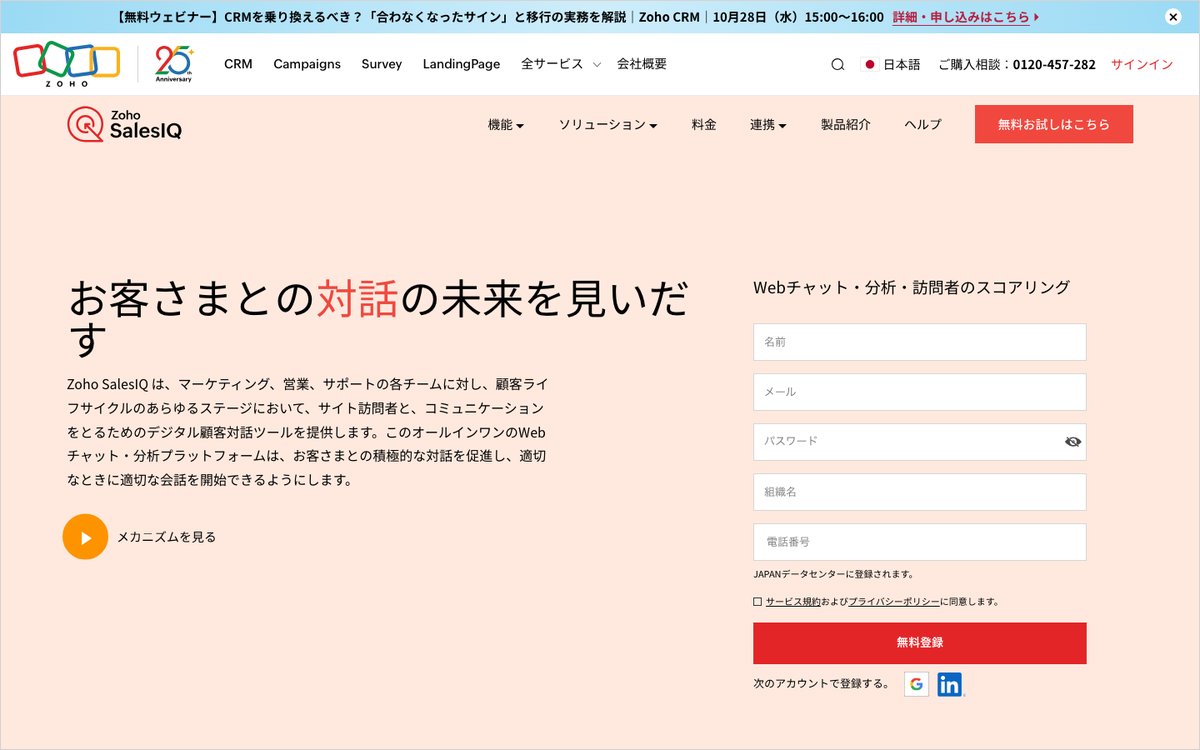Click the 無料お試しはこちら button
The image size is (1200, 750).
tap(1054, 124)
